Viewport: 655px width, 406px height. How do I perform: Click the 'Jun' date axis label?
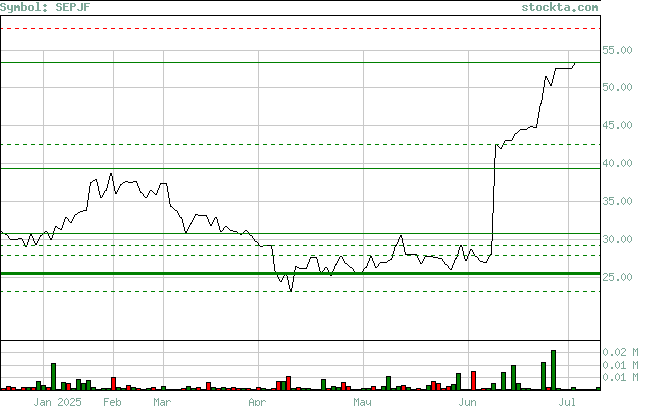pos(467,402)
